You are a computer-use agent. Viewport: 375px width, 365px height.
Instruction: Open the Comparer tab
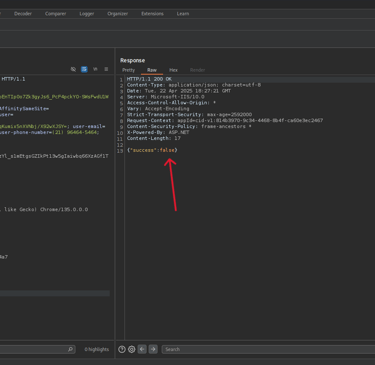coord(56,14)
